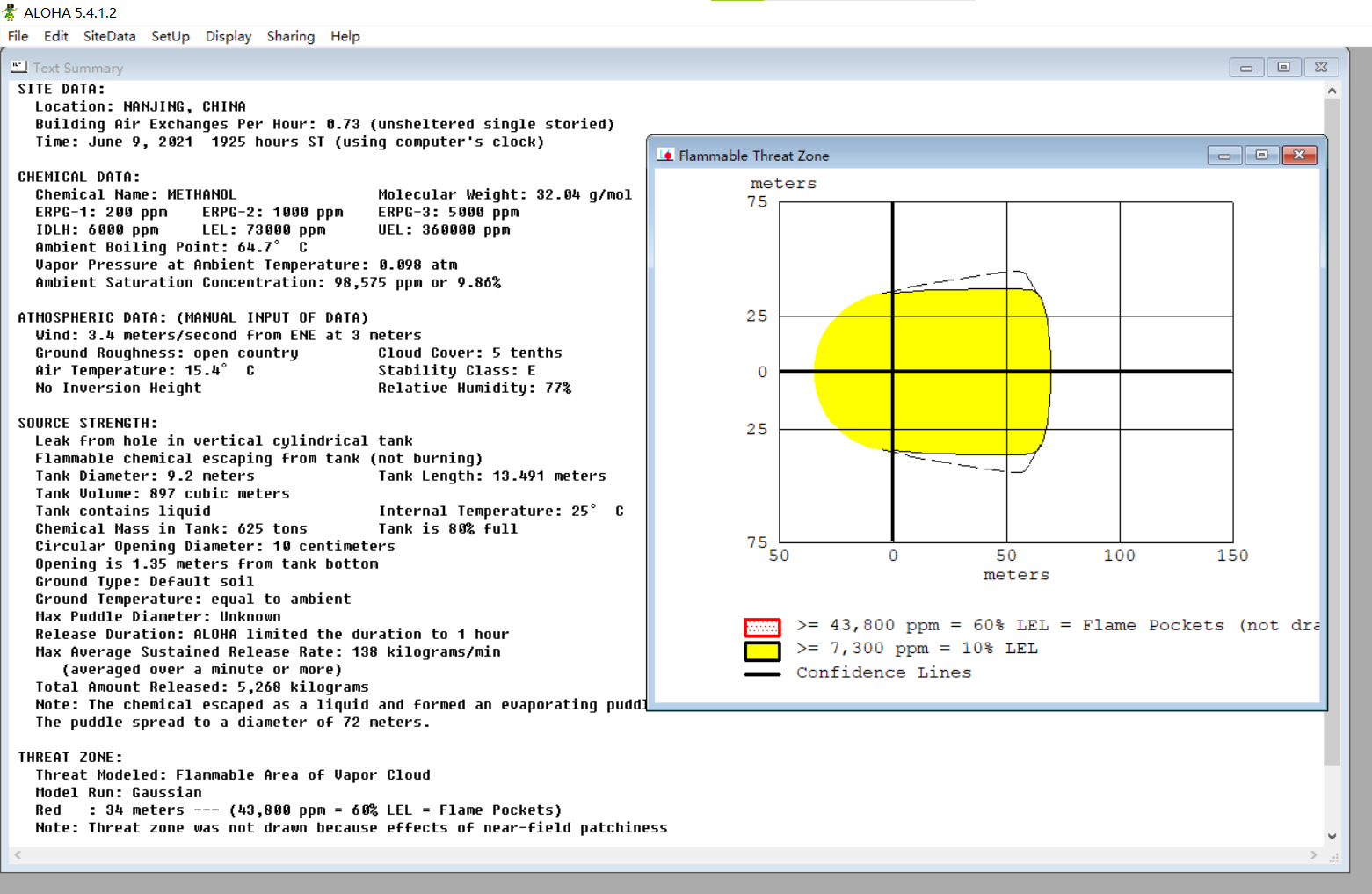Click the 'IDLH: 6000 ppm' value

pos(97,229)
